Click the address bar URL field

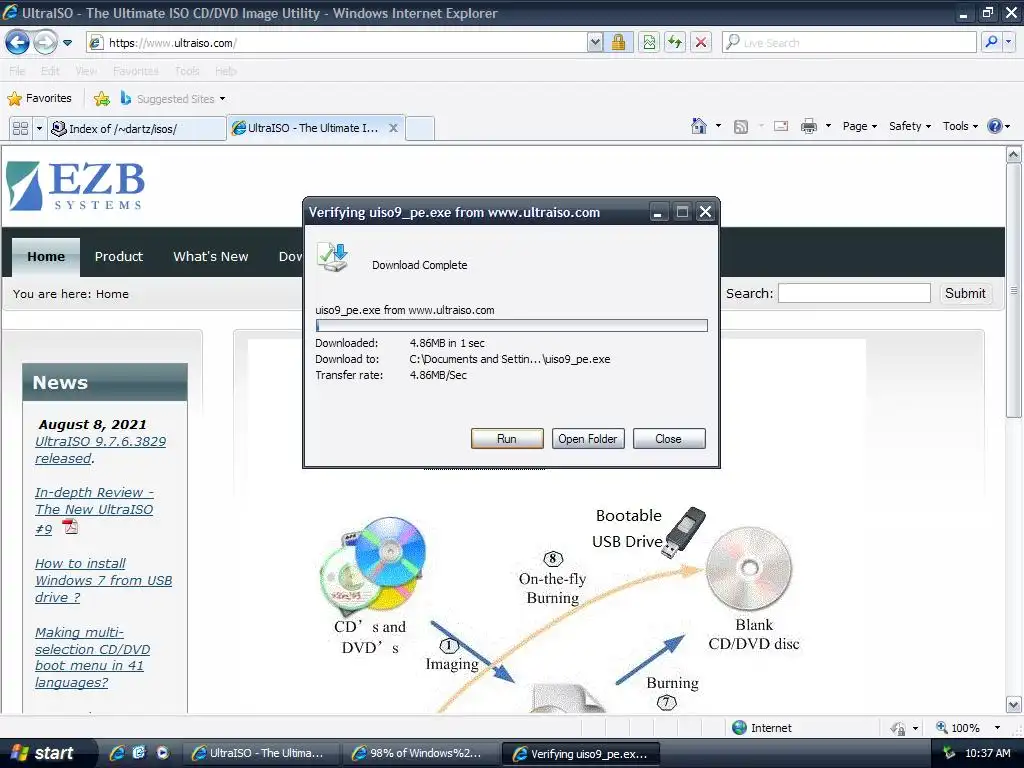tap(336, 43)
